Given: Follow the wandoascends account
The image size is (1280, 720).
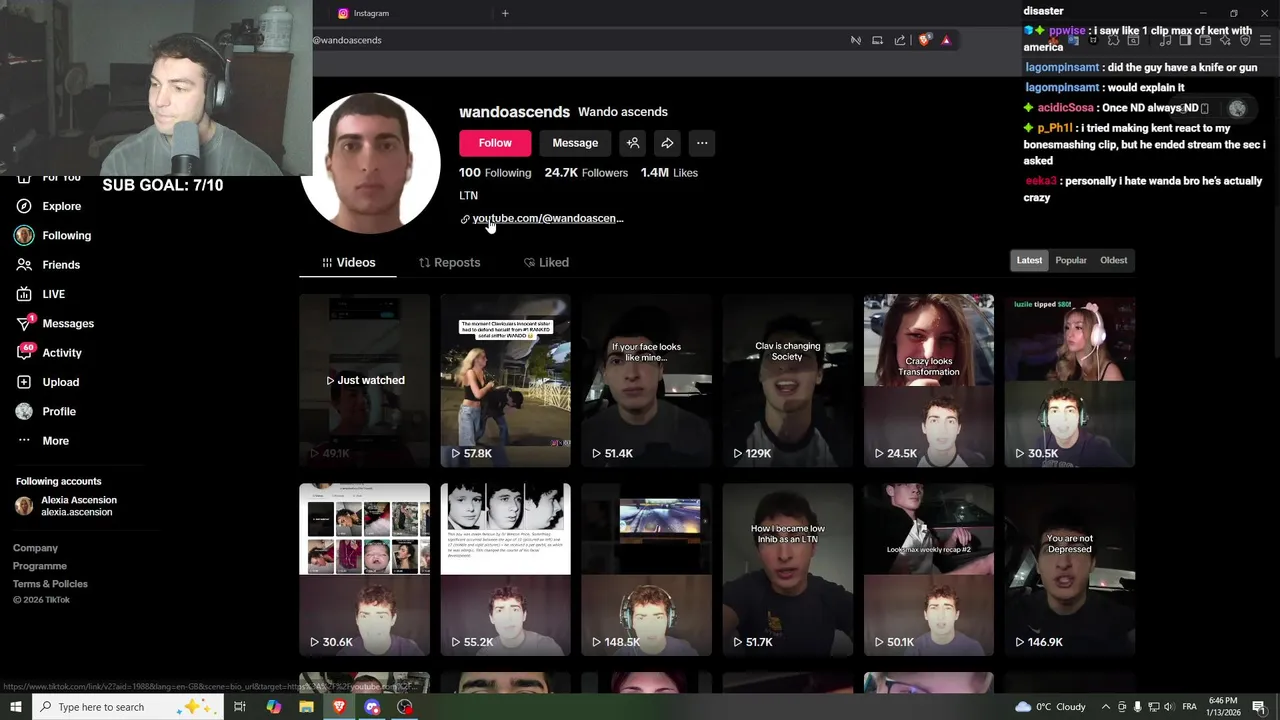Looking at the screenshot, I should point(495,143).
